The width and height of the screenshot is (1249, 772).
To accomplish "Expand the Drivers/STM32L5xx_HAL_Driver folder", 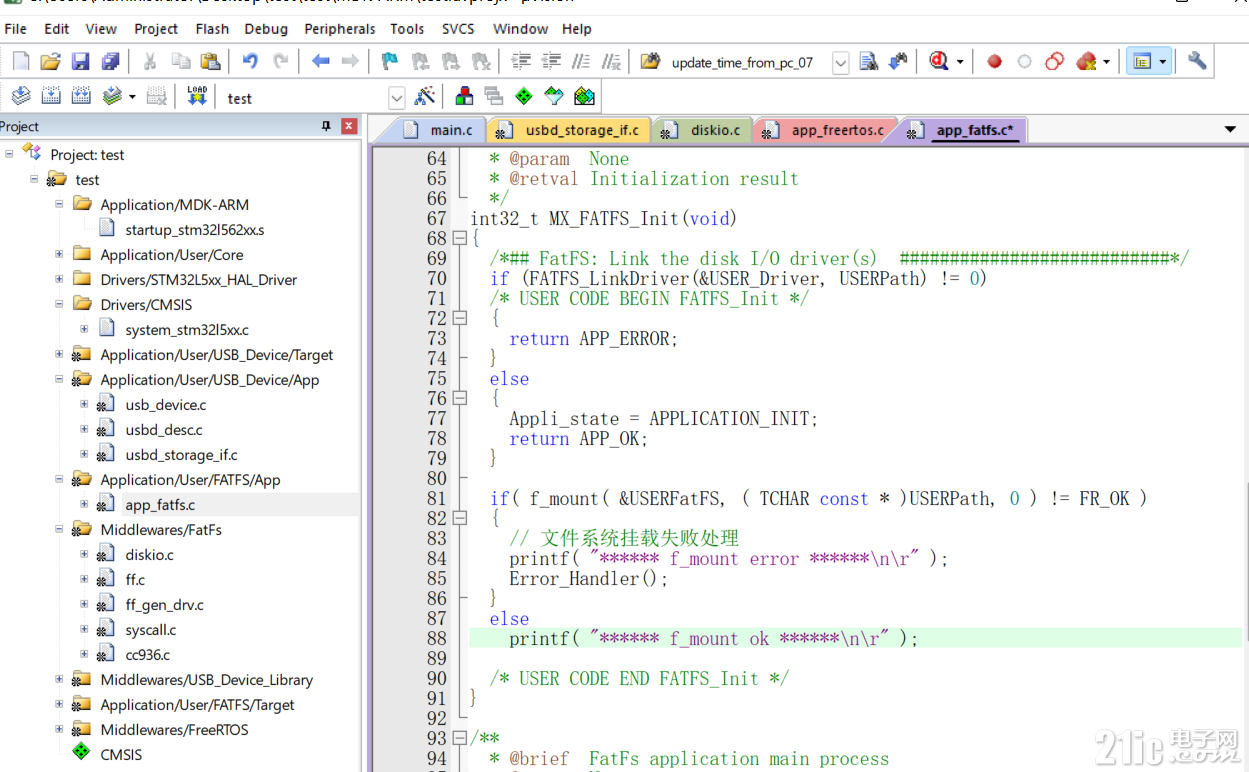I will click(x=59, y=279).
